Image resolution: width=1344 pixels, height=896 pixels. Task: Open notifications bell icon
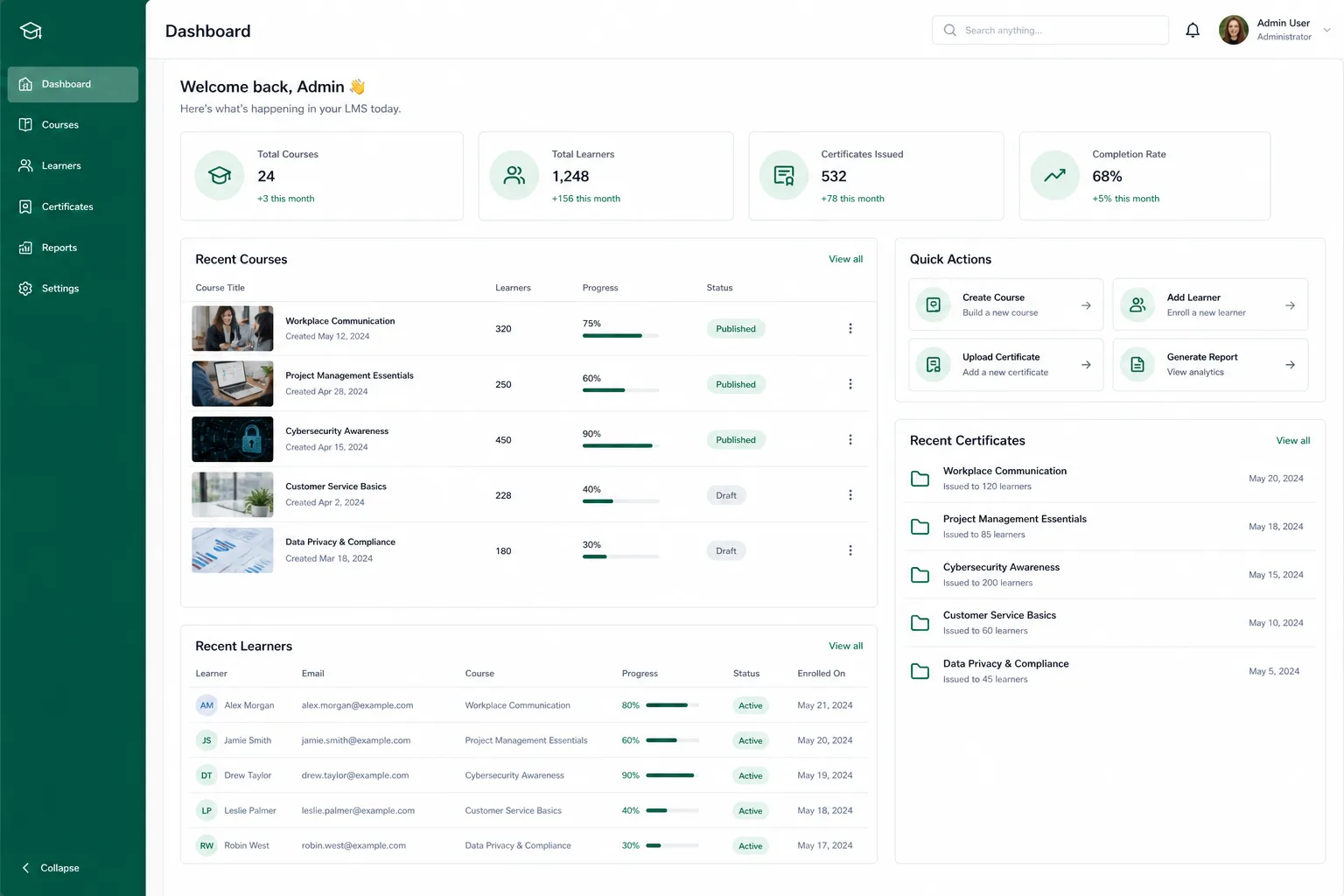pyautogui.click(x=1193, y=31)
